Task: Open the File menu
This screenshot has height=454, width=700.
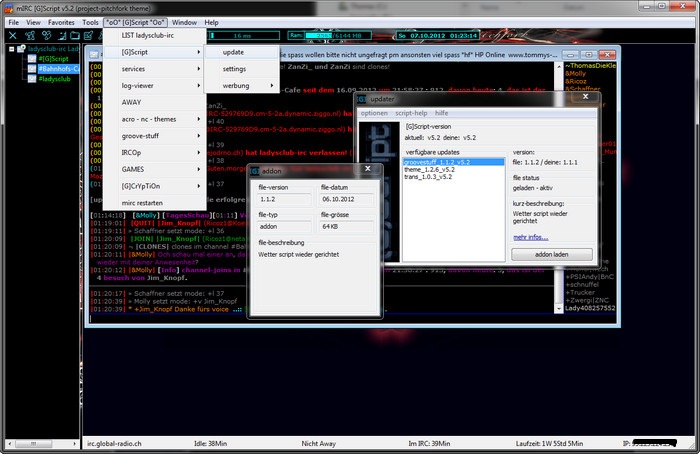Action: (14, 22)
